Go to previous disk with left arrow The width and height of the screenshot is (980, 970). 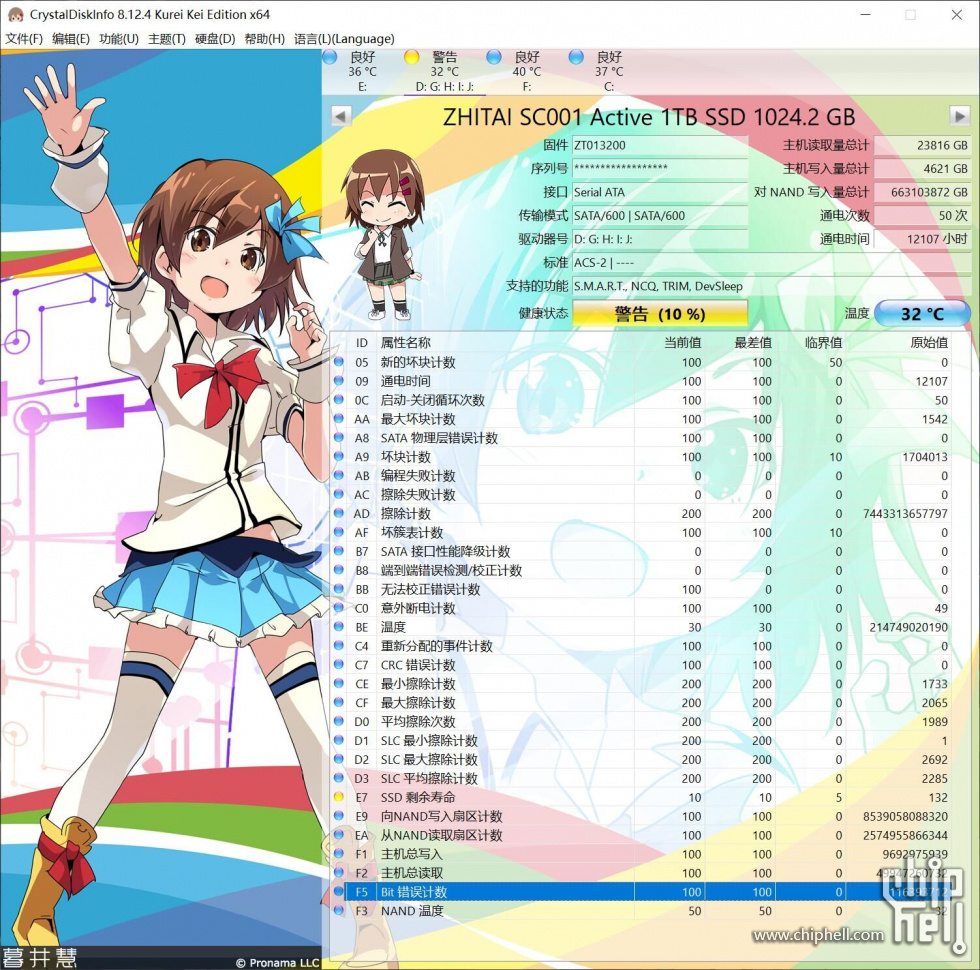(341, 116)
